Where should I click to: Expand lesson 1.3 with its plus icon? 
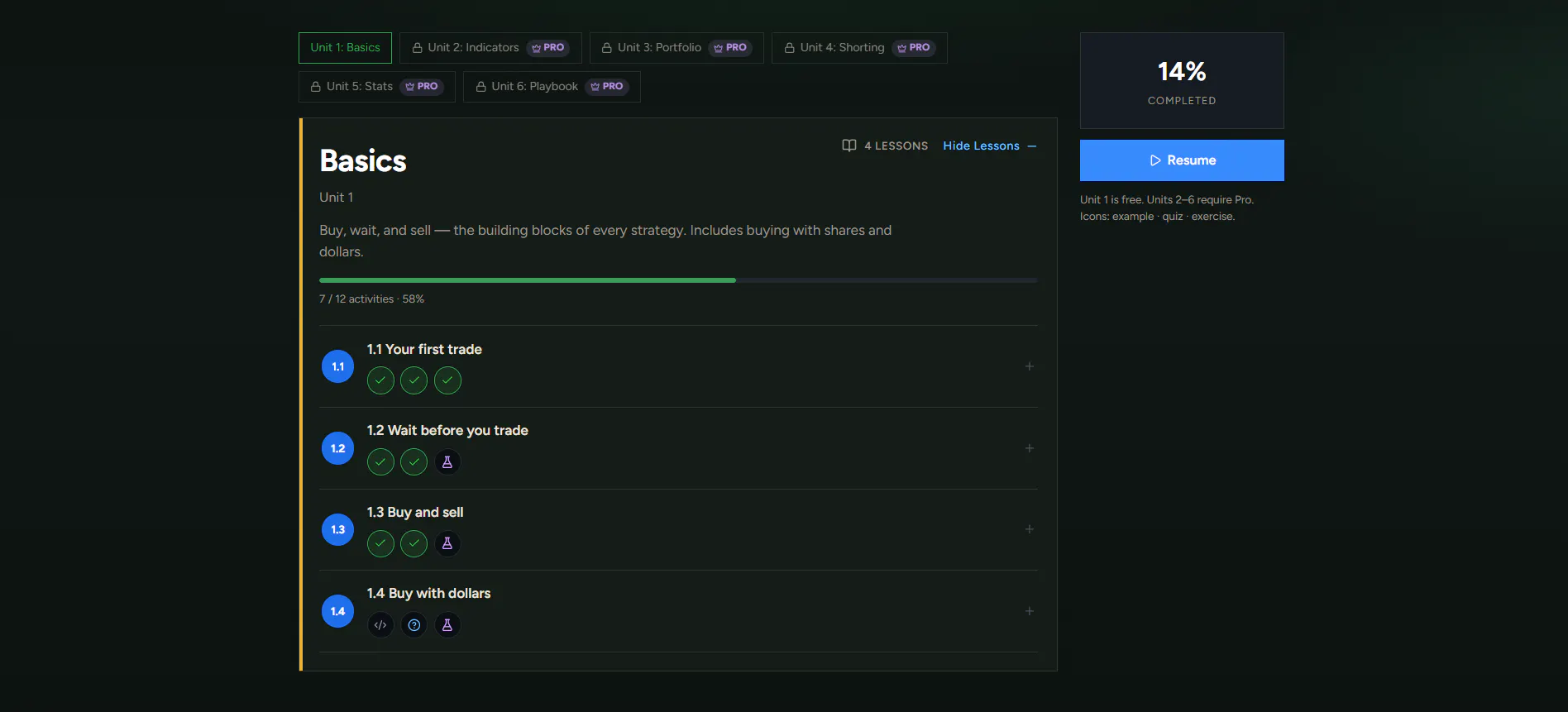point(1030,529)
